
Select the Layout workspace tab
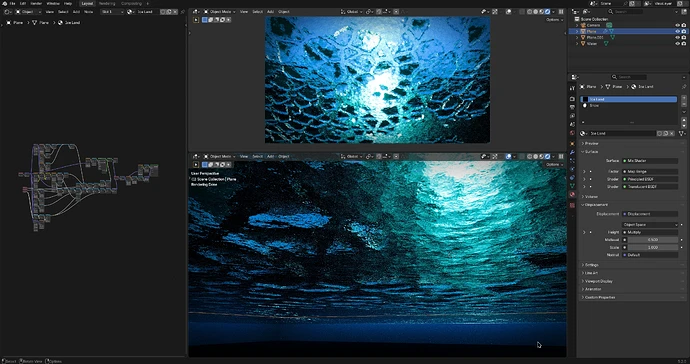(x=88, y=4)
